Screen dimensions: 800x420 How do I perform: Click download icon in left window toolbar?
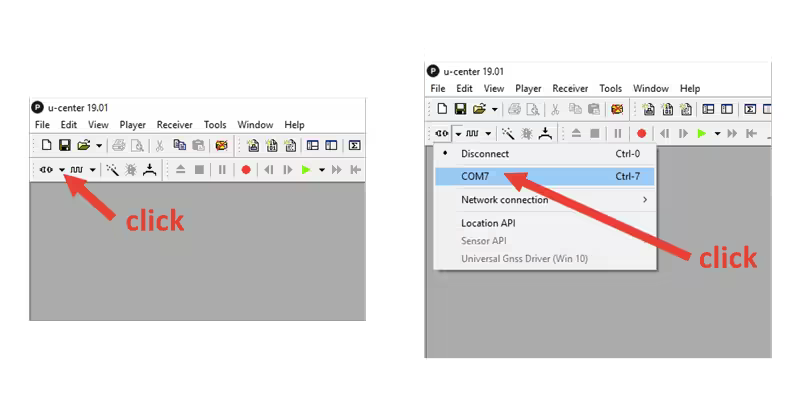pyautogui.click(x=149, y=170)
